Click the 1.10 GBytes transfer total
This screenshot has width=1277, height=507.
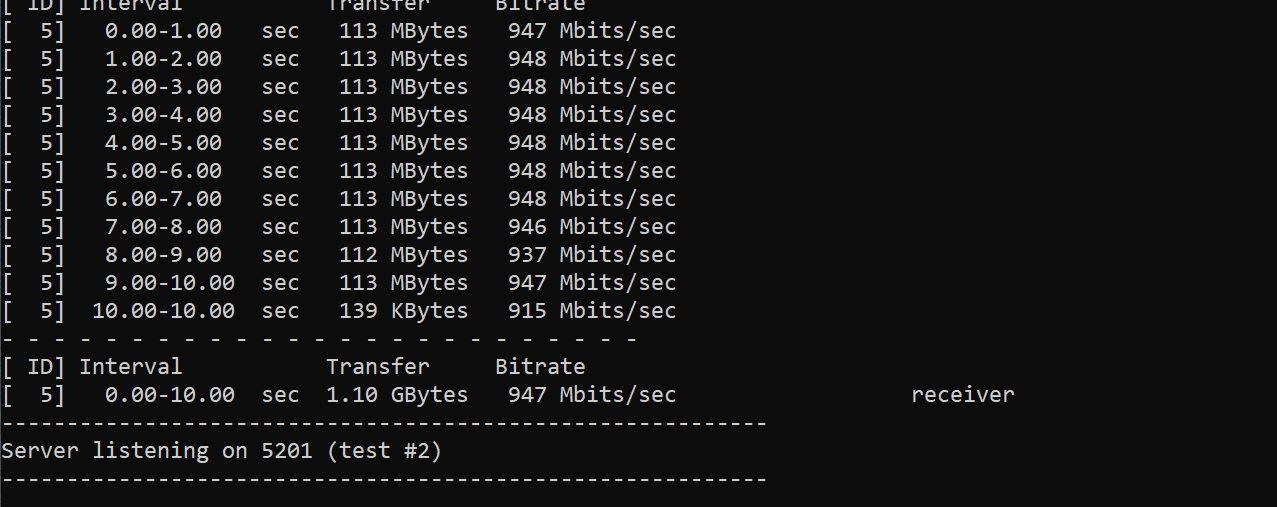[397, 394]
